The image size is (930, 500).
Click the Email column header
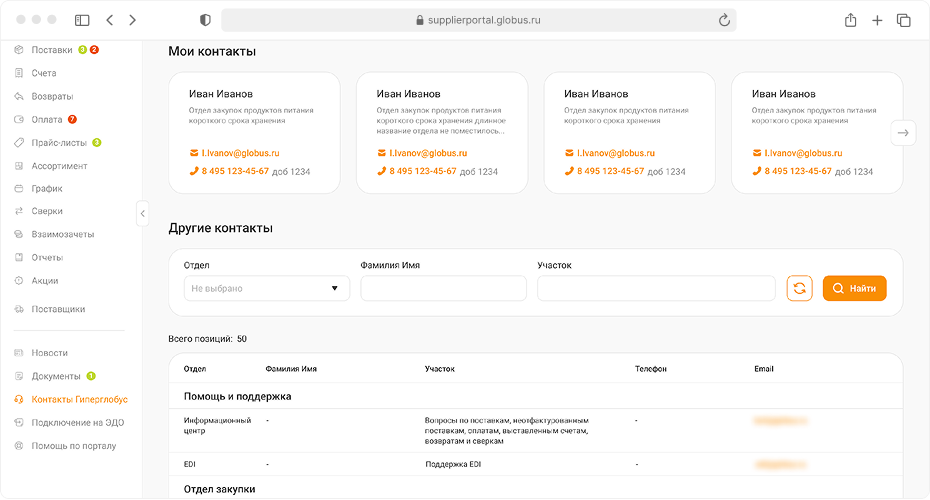(x=764, y=369)
